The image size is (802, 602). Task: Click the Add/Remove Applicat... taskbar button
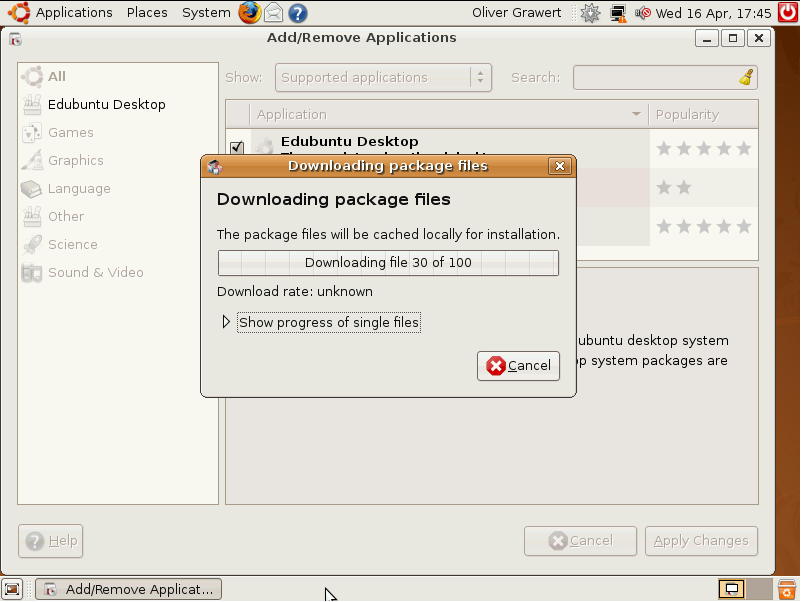128,589
